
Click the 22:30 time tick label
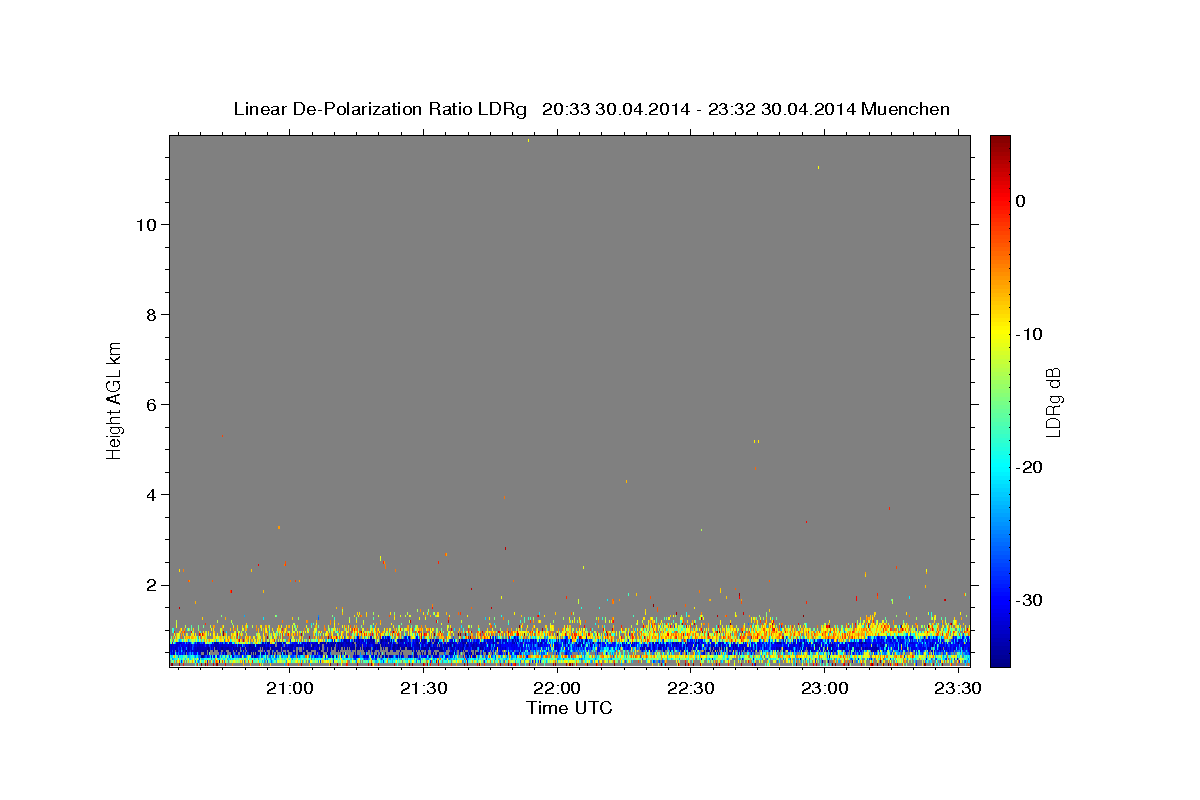[x=691, y=689]
